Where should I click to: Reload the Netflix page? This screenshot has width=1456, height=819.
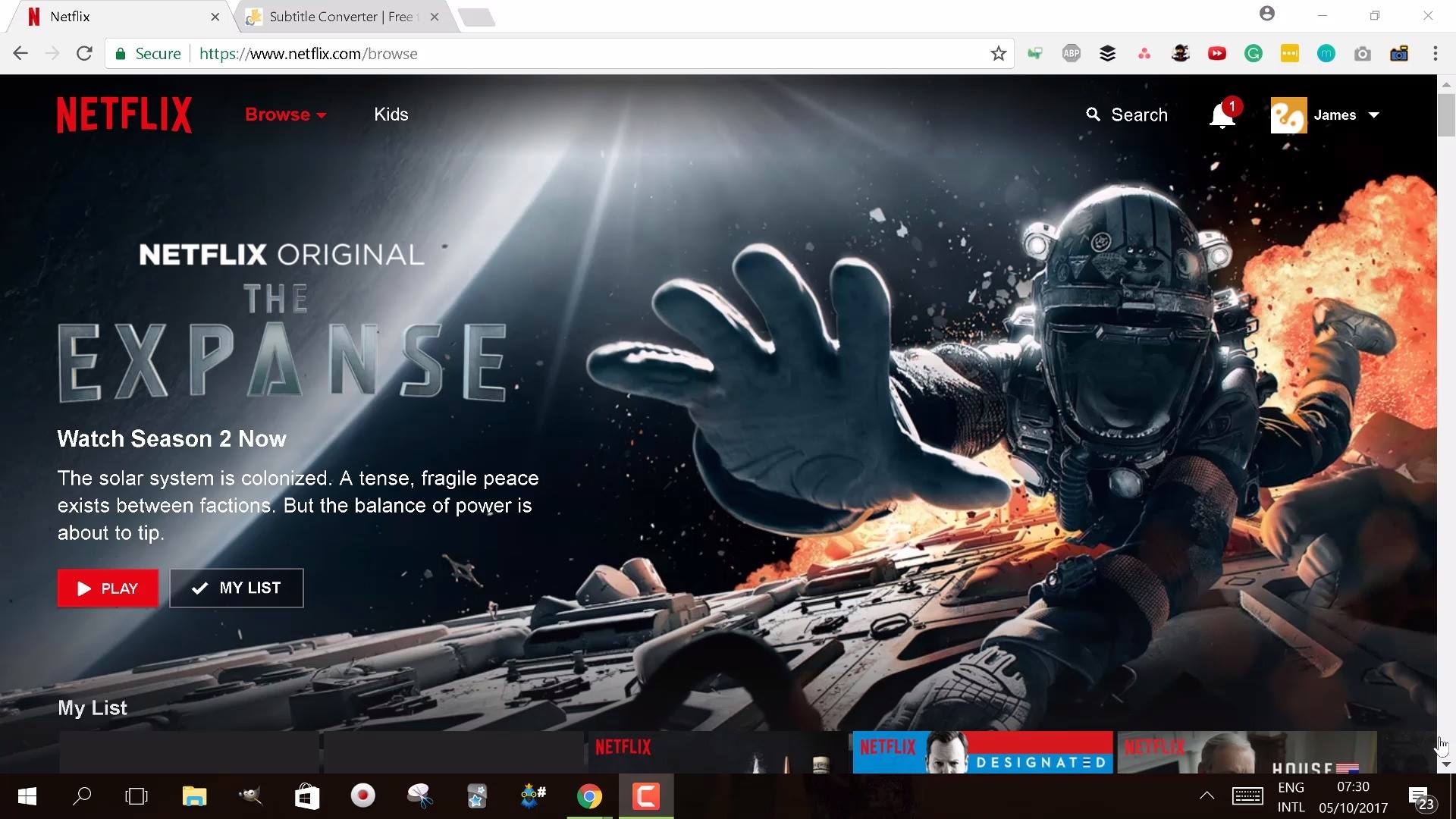(84, 53)
